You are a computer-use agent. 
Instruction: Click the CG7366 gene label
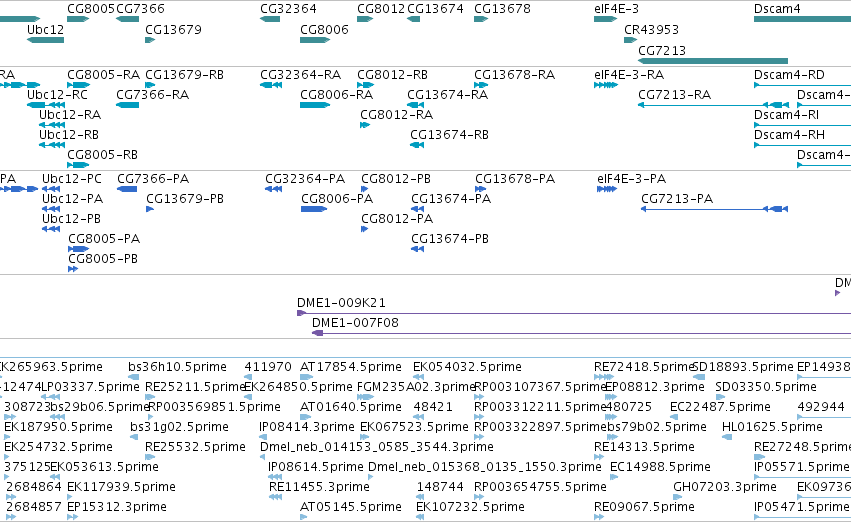pyautogui.click(x=140, y=9)
